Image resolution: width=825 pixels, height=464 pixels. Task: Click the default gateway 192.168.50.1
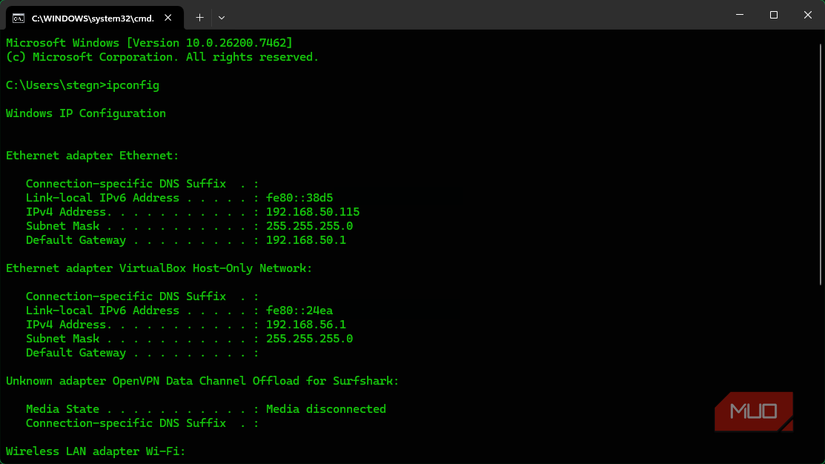coord(306,240)
